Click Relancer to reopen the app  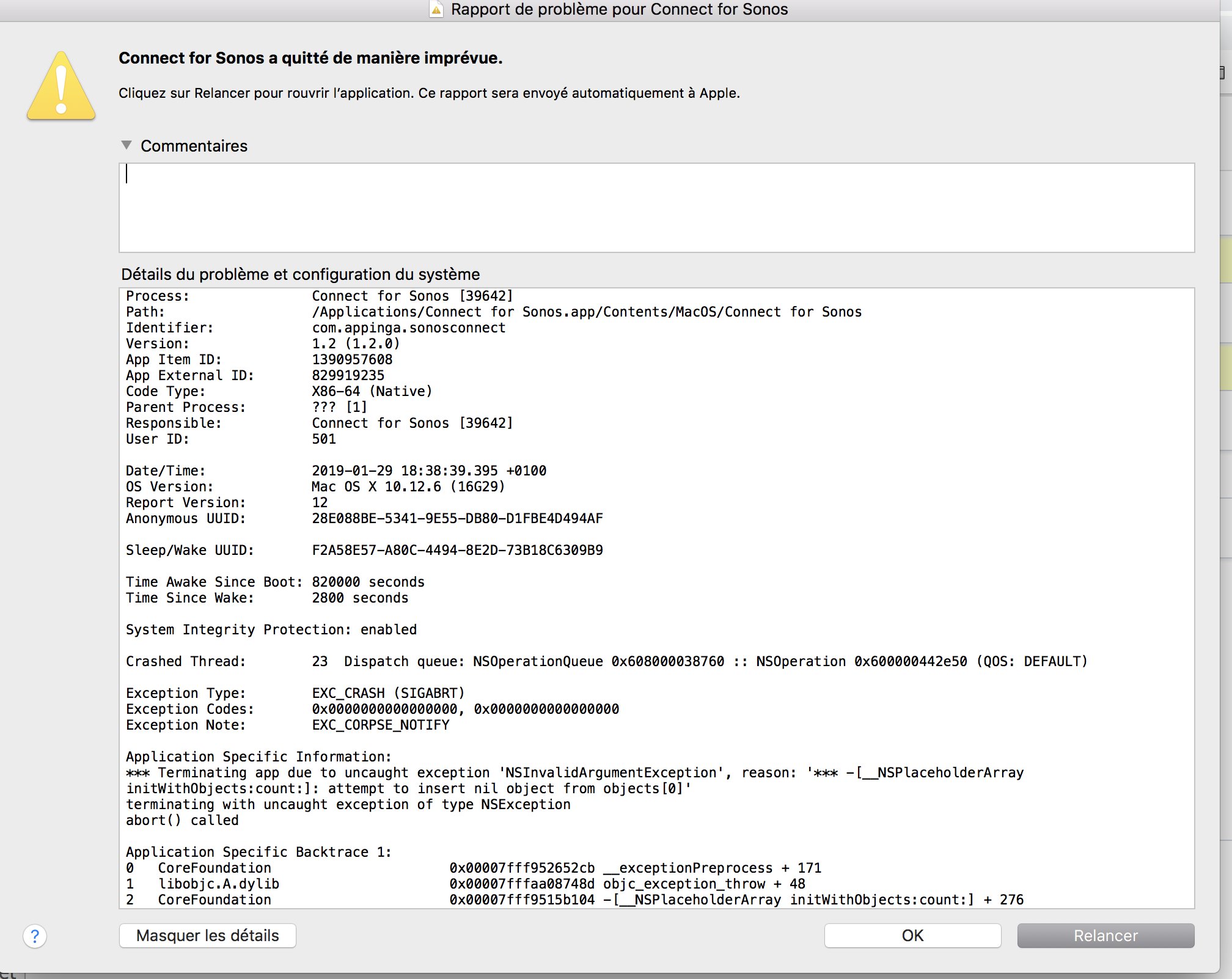[1105, 936]
